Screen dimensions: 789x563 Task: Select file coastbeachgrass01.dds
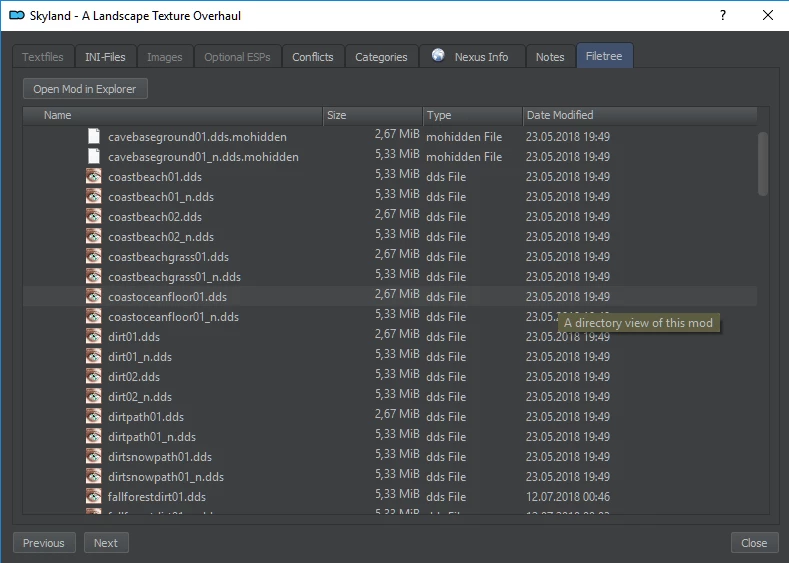point(169,257)
